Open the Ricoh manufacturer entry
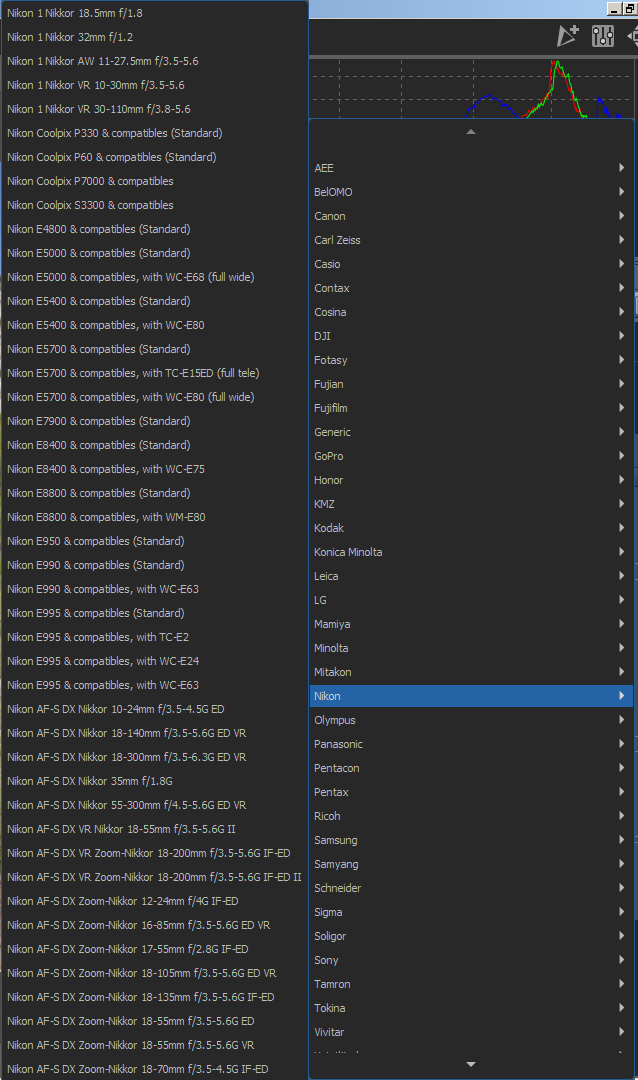 pyautogui.click(x=471, y=816)
